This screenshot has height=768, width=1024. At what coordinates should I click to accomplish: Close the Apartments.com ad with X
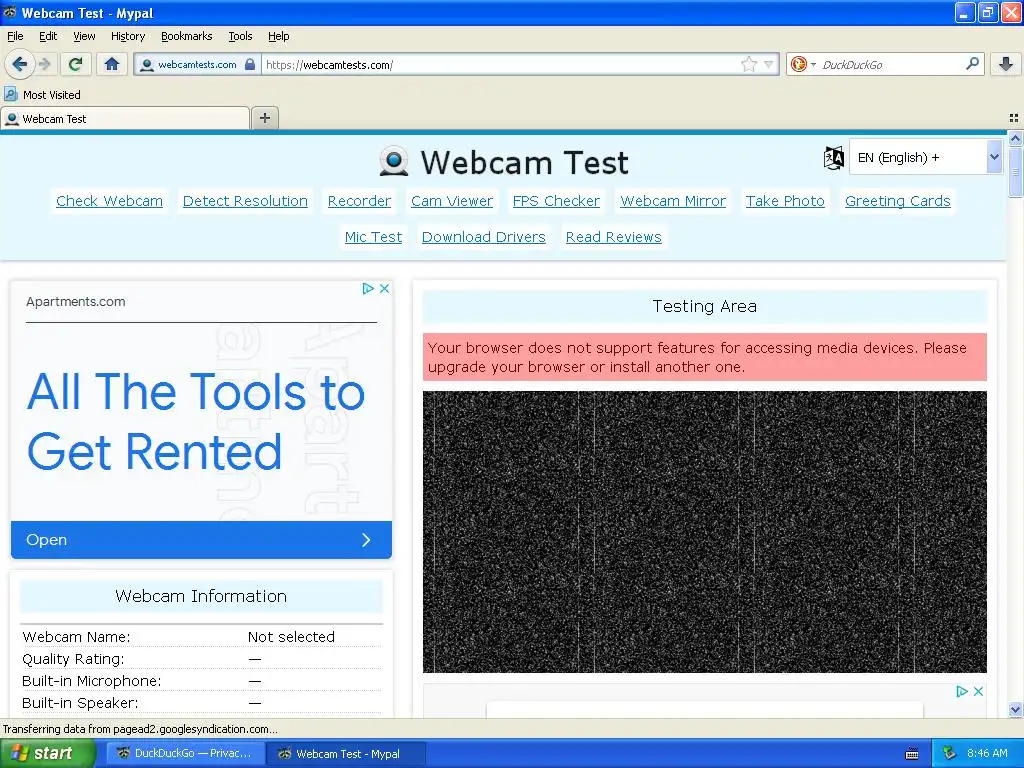coord(385,288)
